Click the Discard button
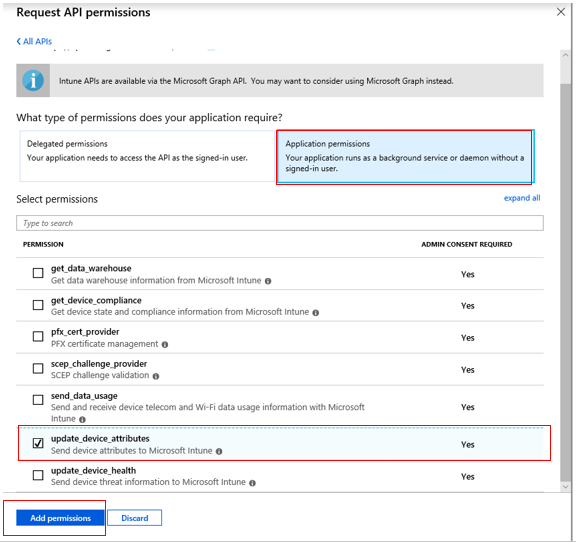 135,518
